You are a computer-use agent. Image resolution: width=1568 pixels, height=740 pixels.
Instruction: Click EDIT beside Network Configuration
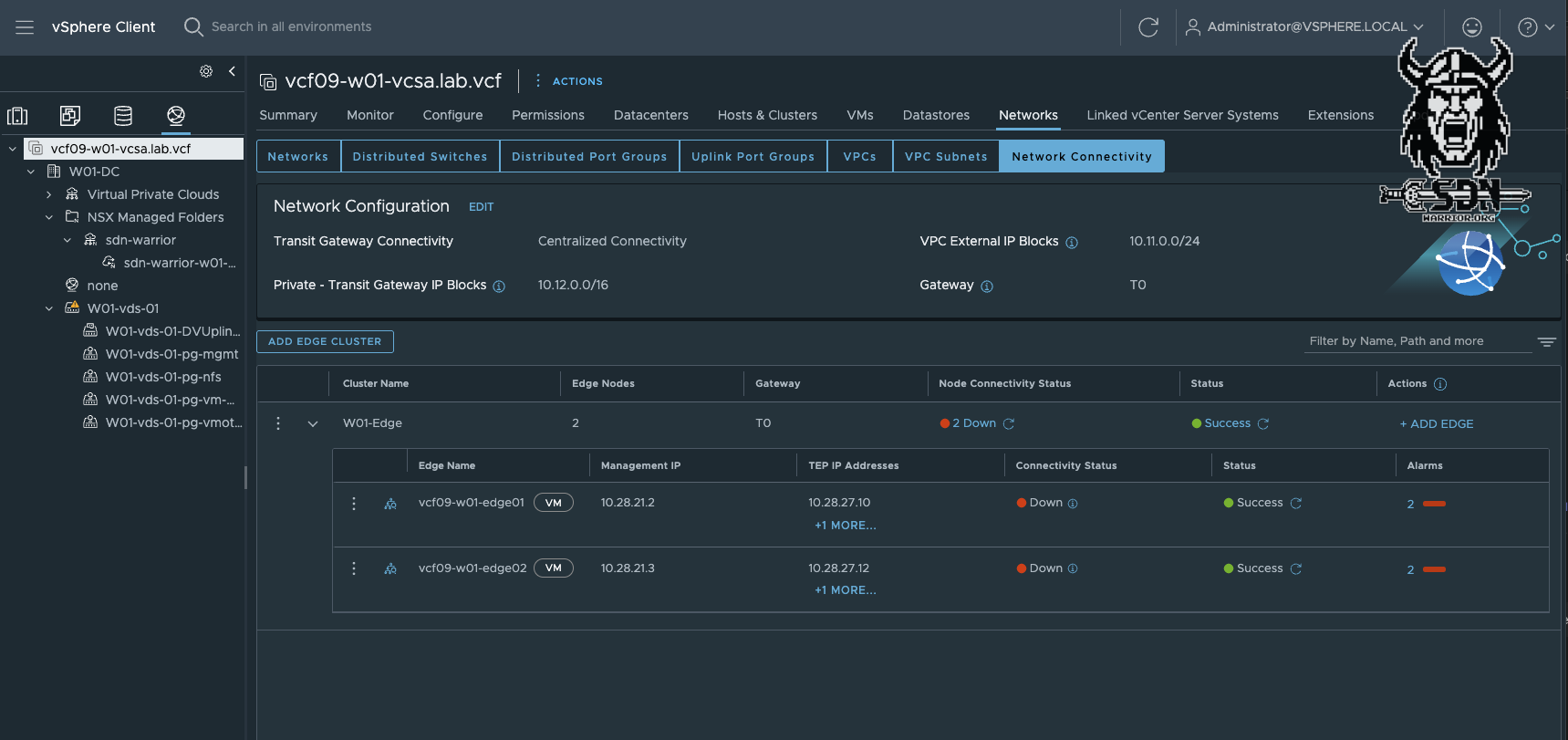click(x=481, y=207)
